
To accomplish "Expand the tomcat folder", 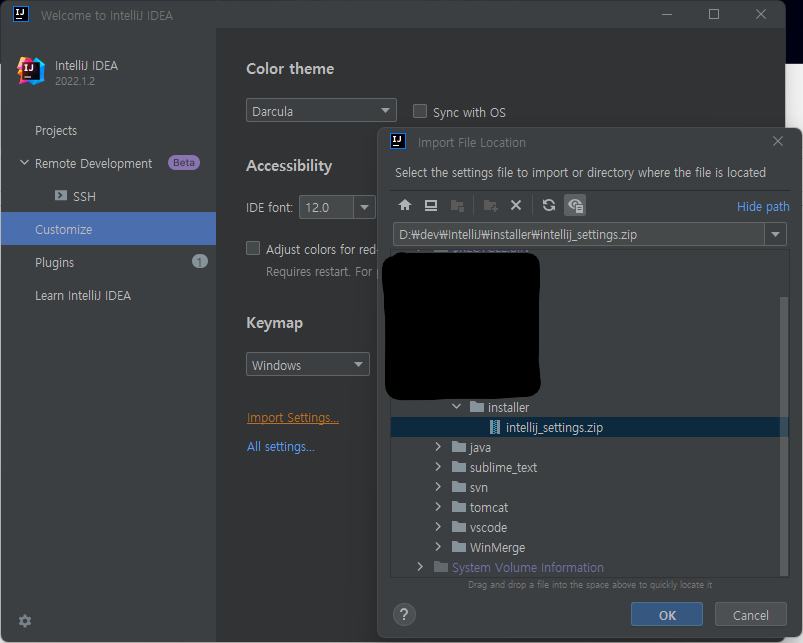I will 438,506.
